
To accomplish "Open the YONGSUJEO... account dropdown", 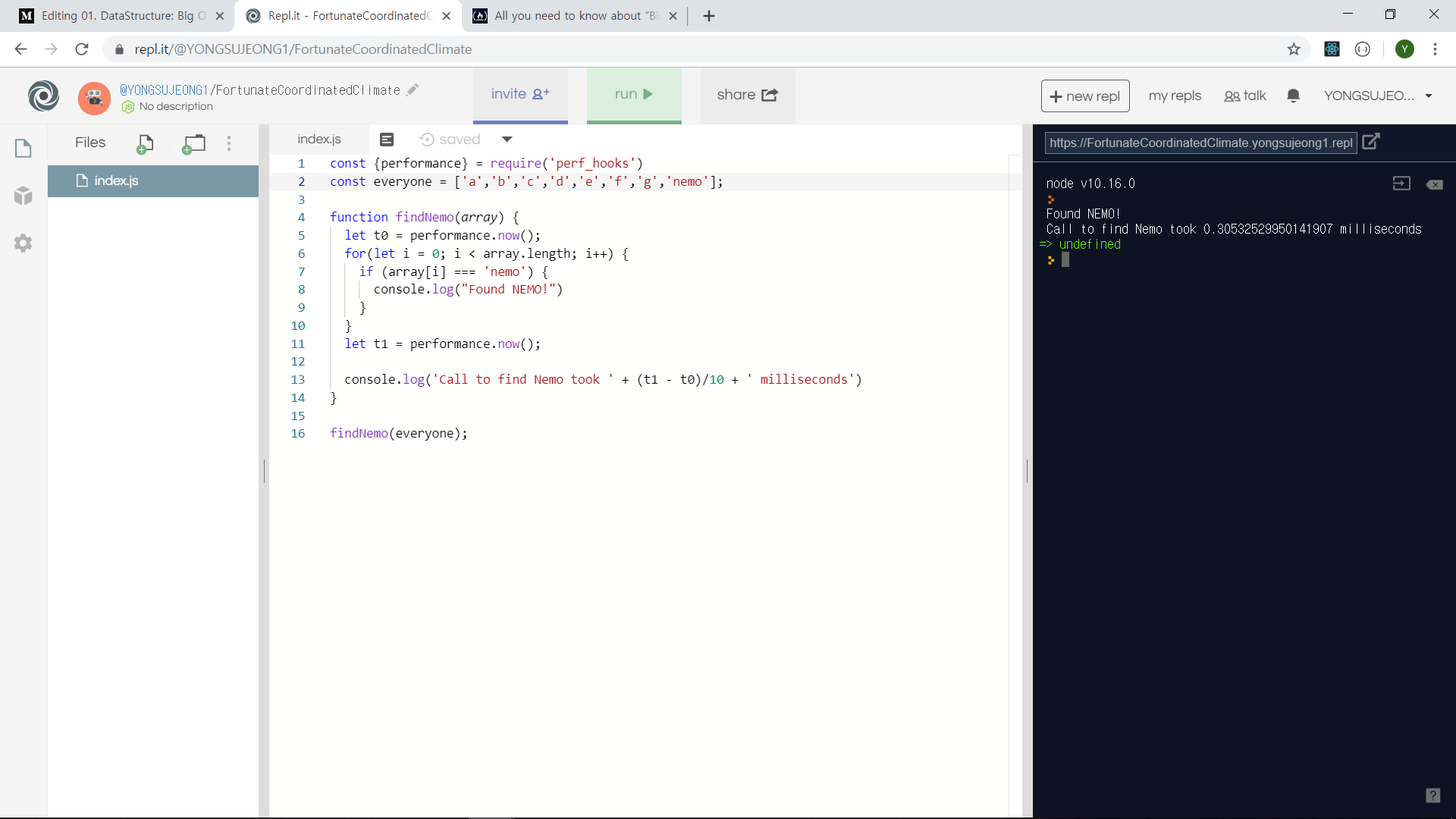I will pyautogui.click(x=1377, y=96).
